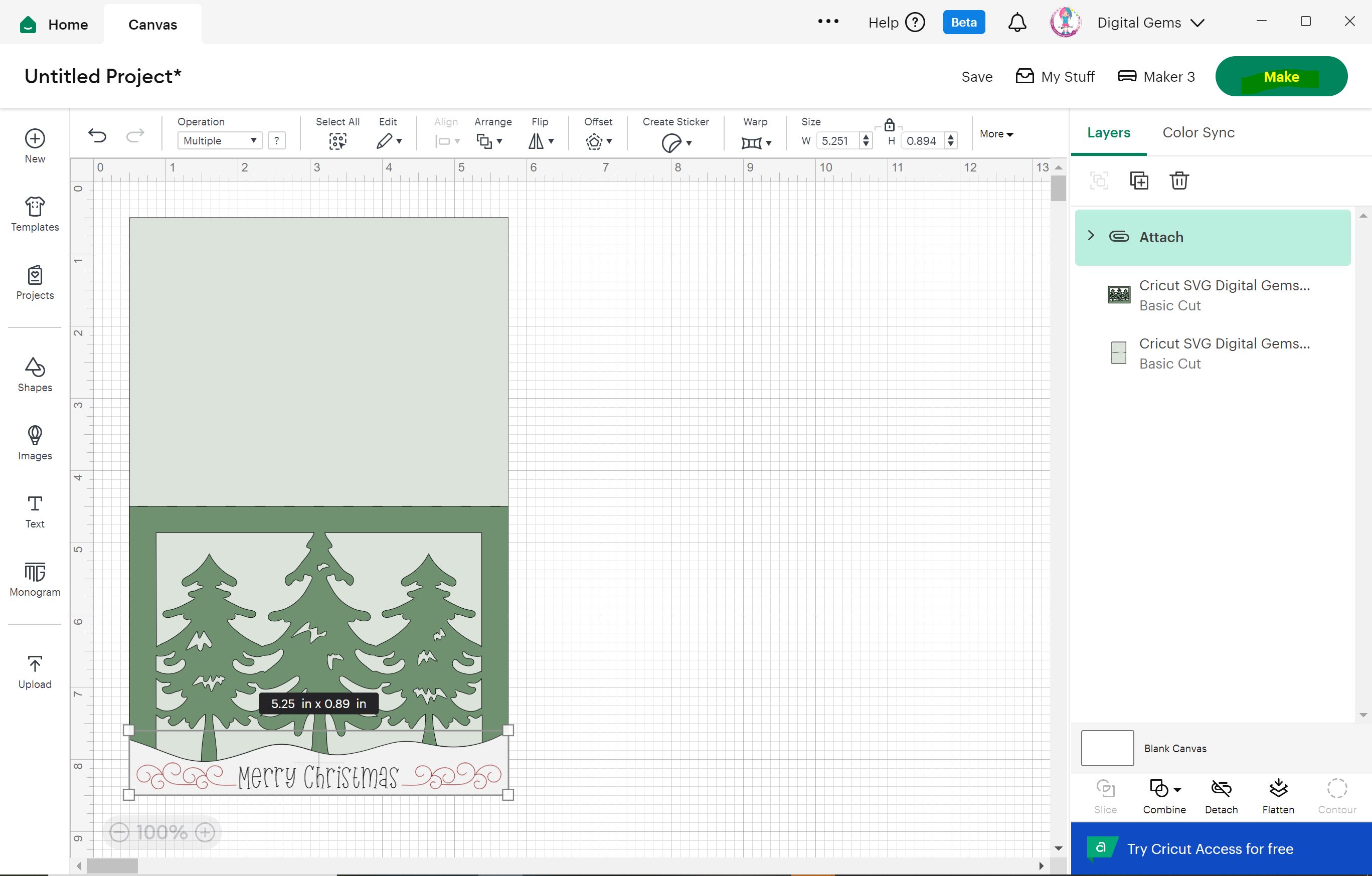Select the Text tool
Viewport: 1372px width, 876px height.
35,510
